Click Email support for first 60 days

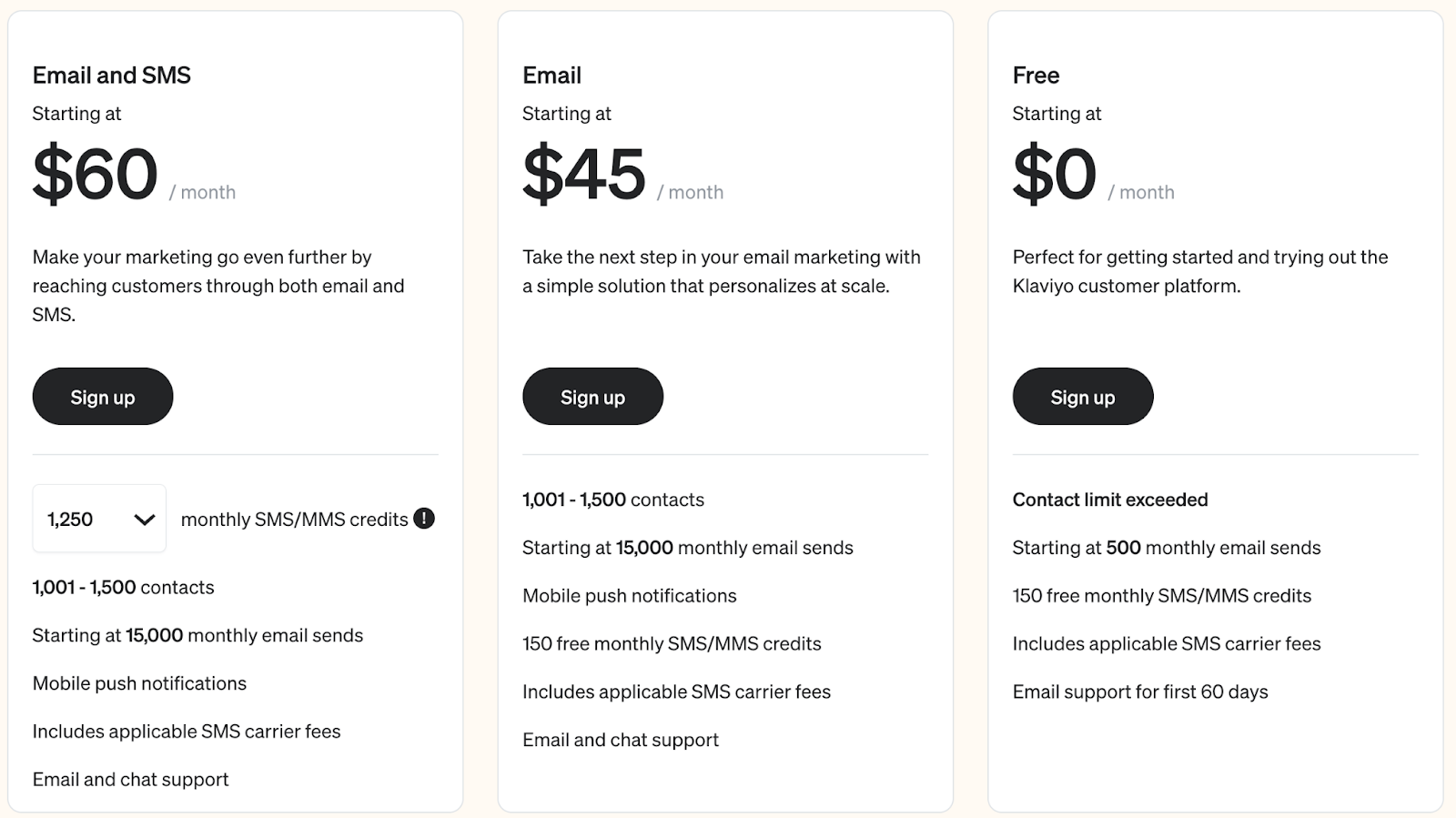coord(1140,692)
